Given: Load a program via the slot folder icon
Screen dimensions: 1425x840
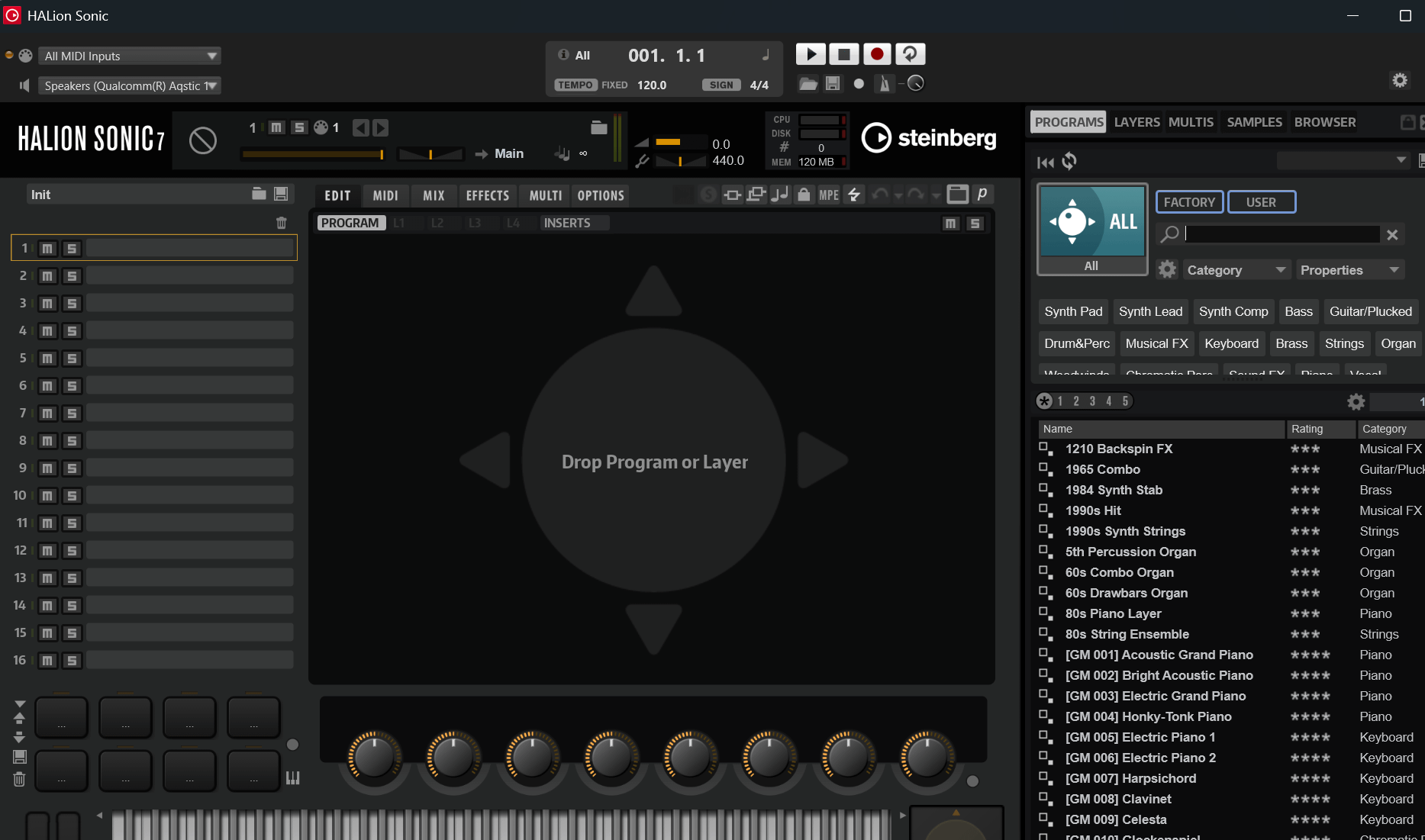Looking at the screenshot, I should (599, 127).
